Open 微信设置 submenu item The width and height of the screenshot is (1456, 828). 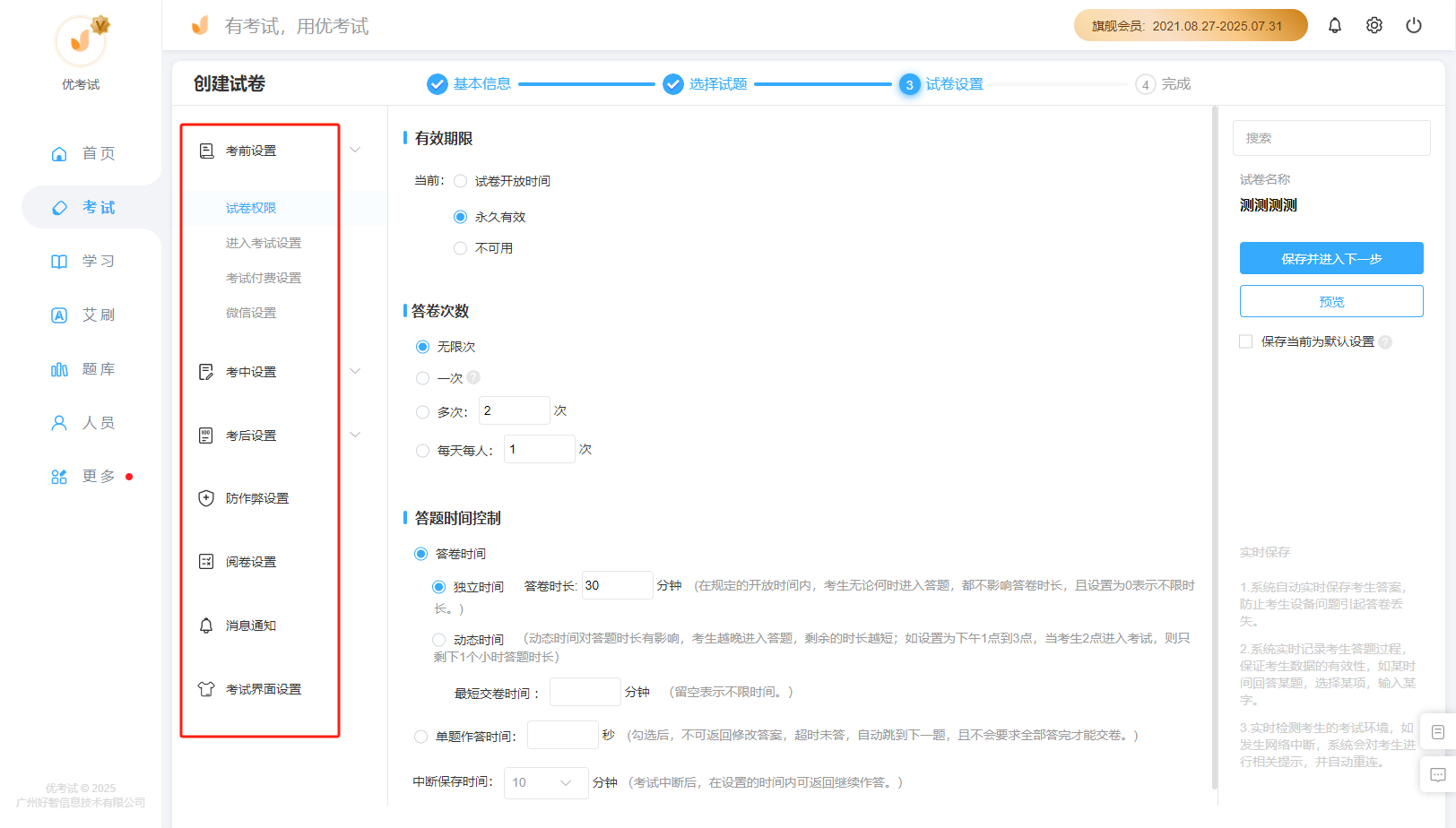251,313
